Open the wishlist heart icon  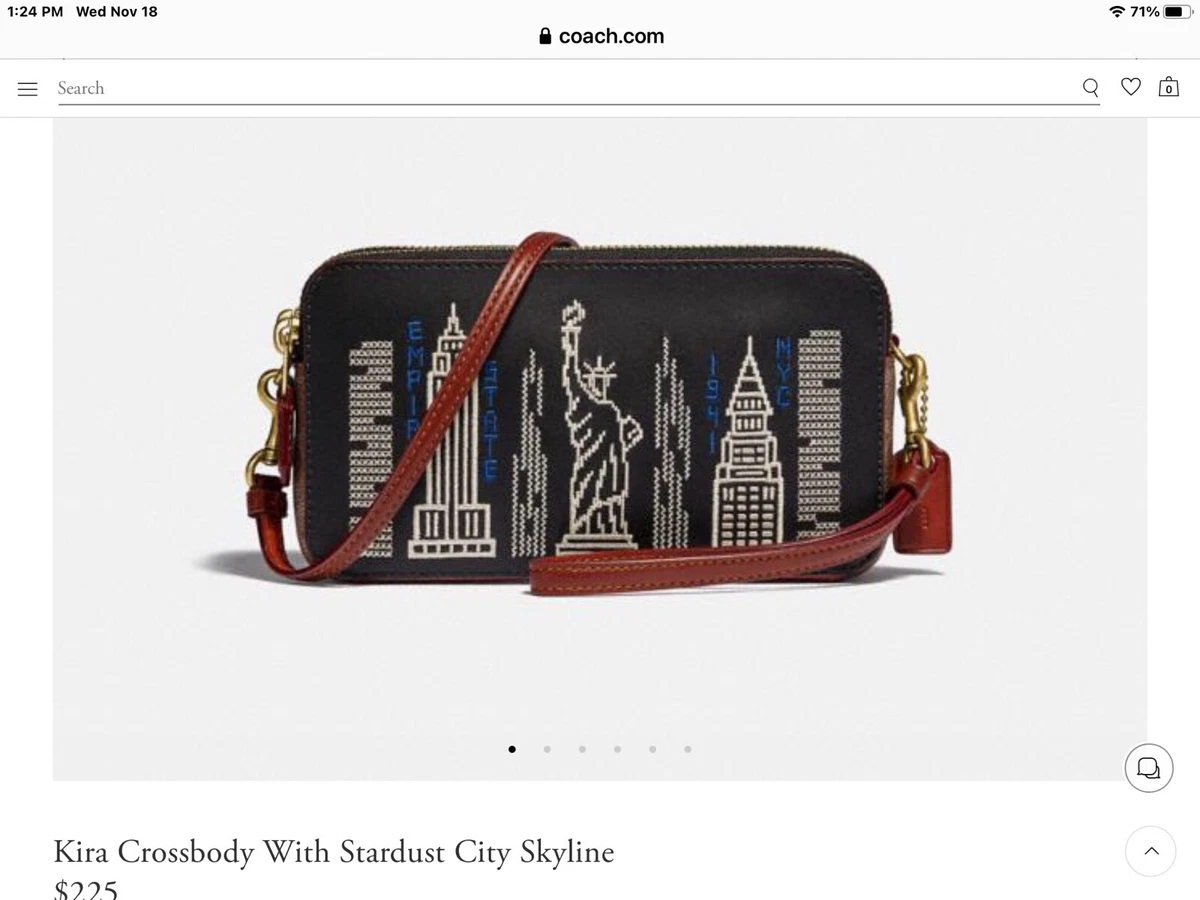click(1131, 87)
